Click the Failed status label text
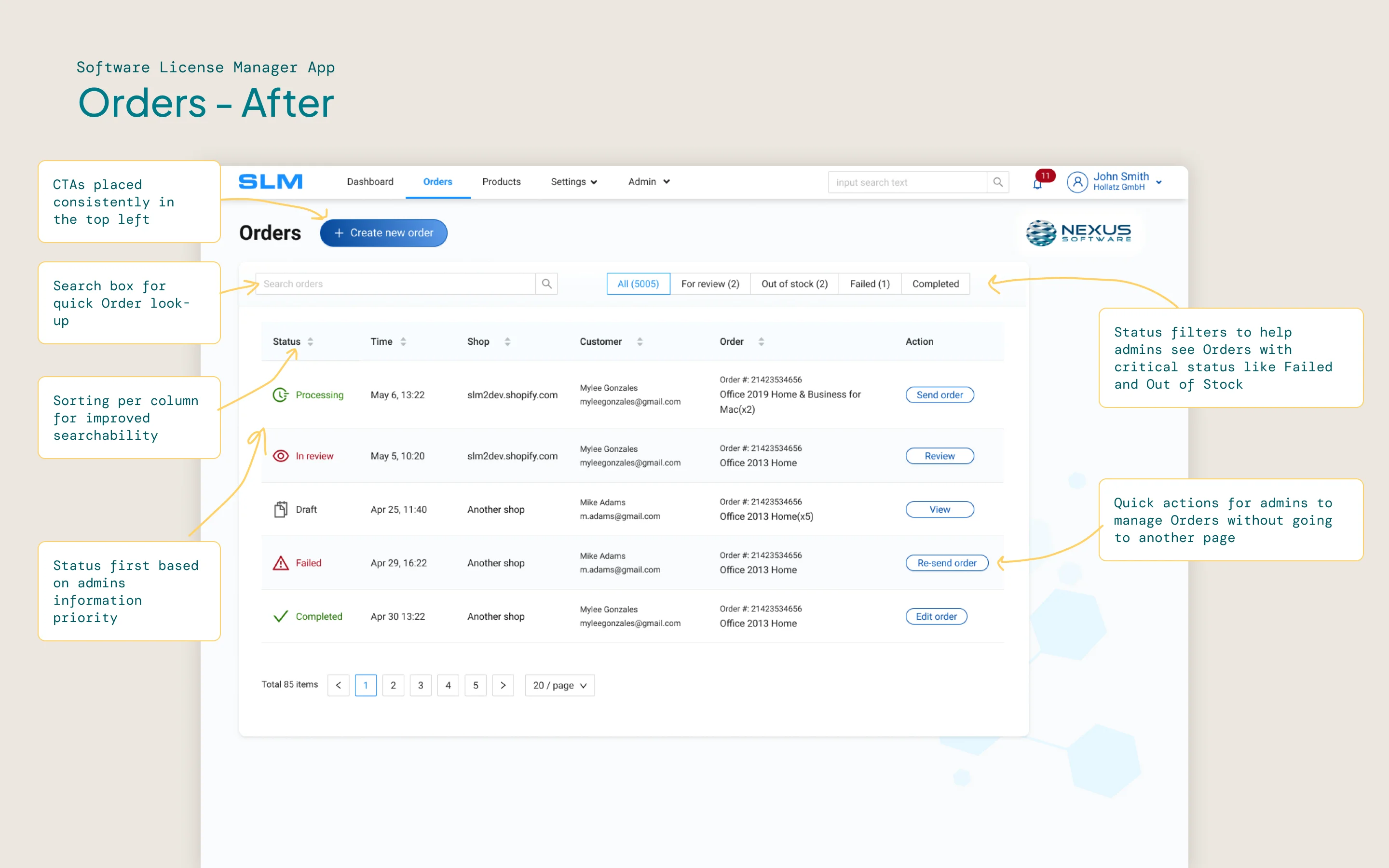The width and height of the screenshot is (1389, 868). pos(308,563)
